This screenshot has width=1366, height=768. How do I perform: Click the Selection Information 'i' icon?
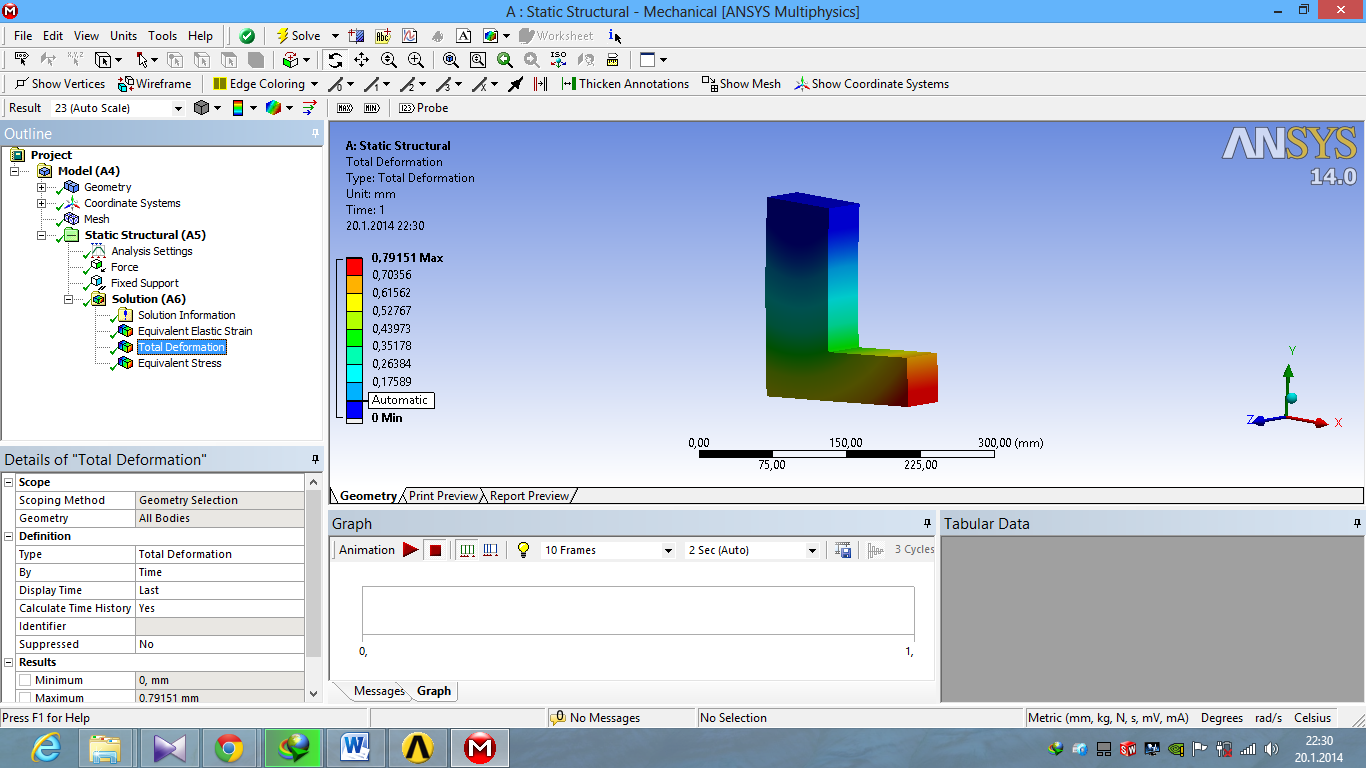point(613,36)
